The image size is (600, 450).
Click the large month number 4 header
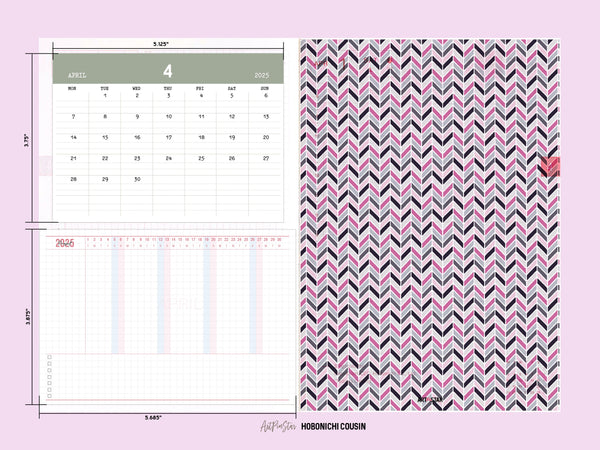(168, 71)
